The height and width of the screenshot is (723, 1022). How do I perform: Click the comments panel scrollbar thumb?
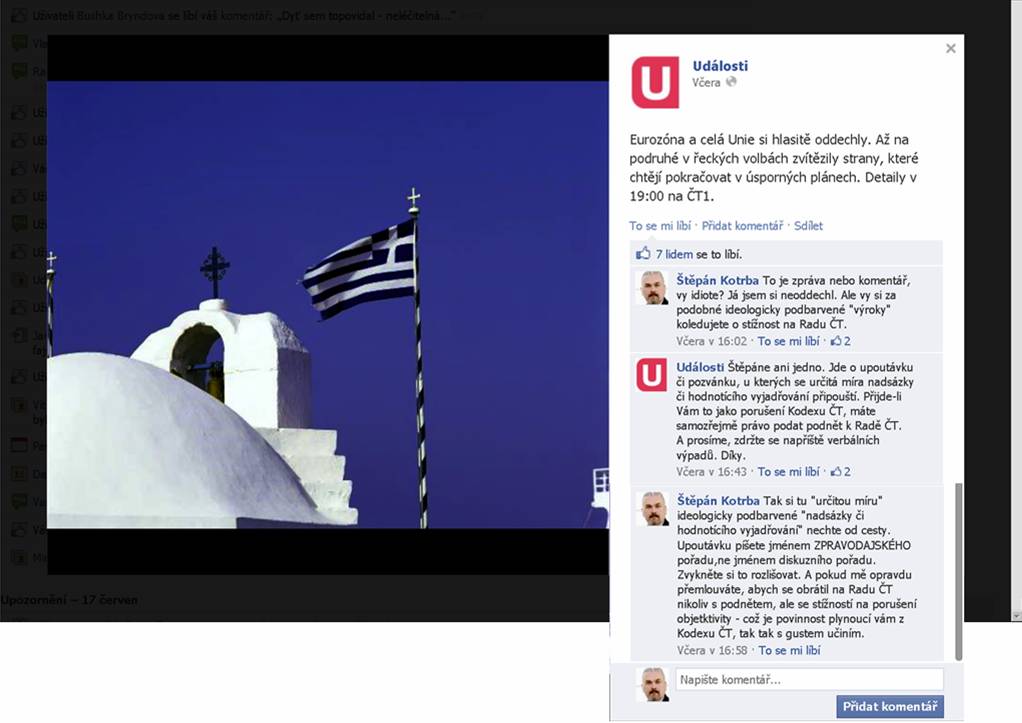point(959,570)
